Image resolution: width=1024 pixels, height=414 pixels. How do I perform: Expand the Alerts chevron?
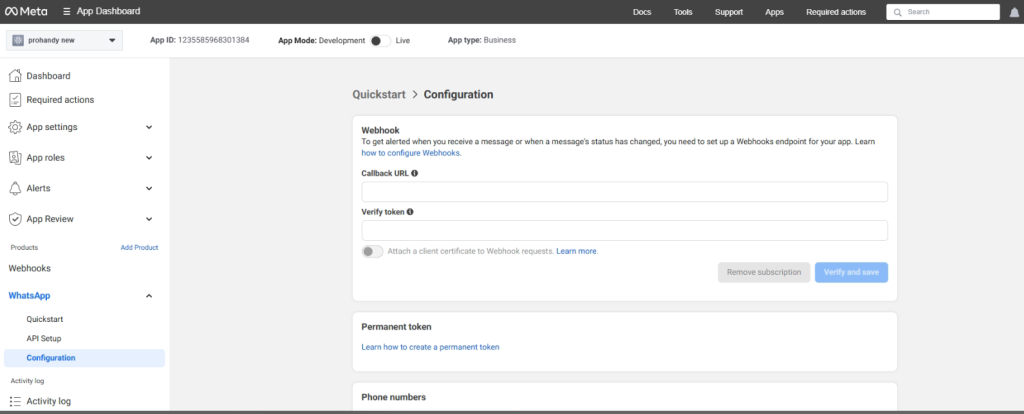[x=149, y=188]
